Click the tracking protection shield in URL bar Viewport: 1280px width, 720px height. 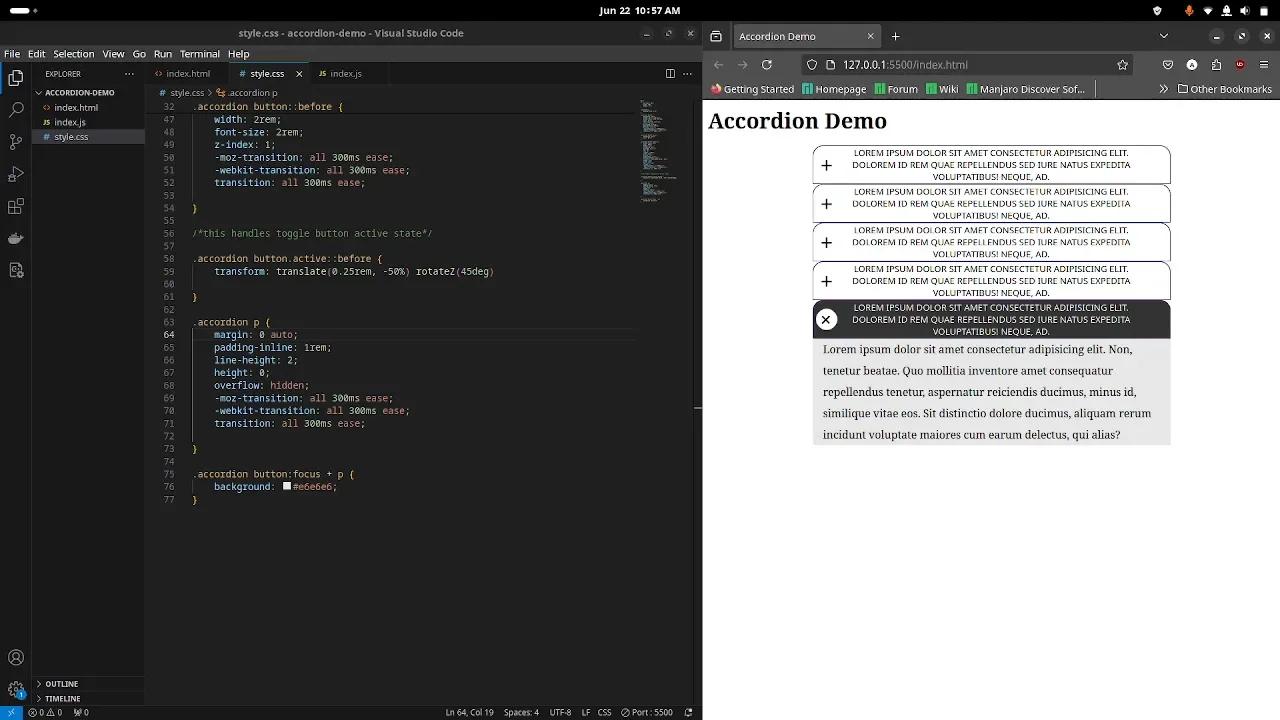click(812, 65)
